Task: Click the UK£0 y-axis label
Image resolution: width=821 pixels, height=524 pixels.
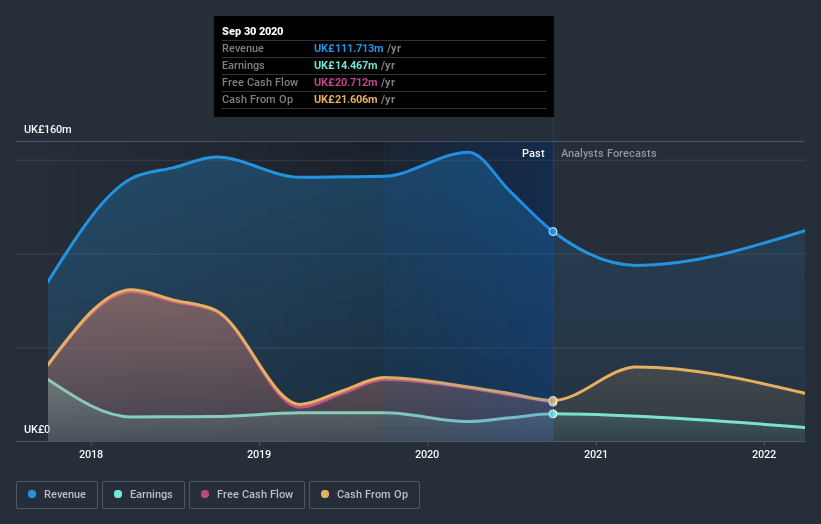Action: (x=37, y=429)
